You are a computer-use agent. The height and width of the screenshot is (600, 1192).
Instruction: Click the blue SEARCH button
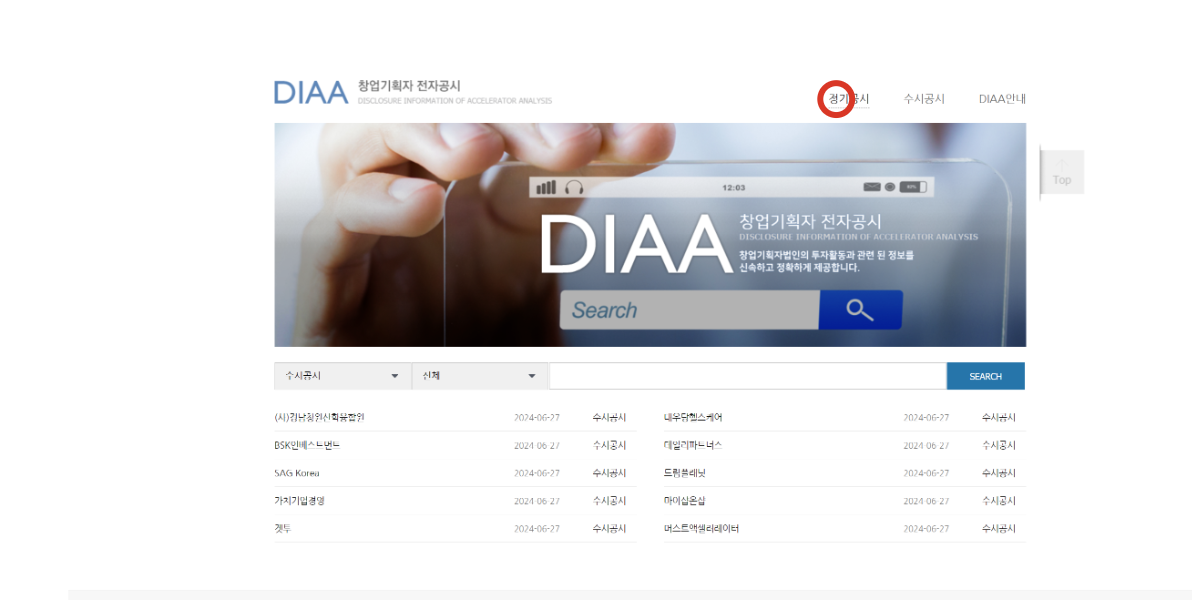(985, 376)
